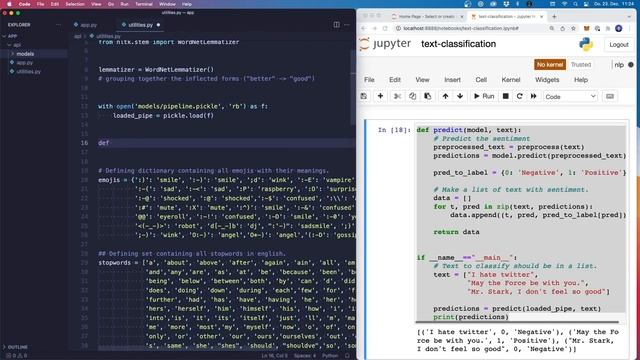The image size is (640, 360).
Task: Close the text-classification browser tab
Action: point(541,16)
